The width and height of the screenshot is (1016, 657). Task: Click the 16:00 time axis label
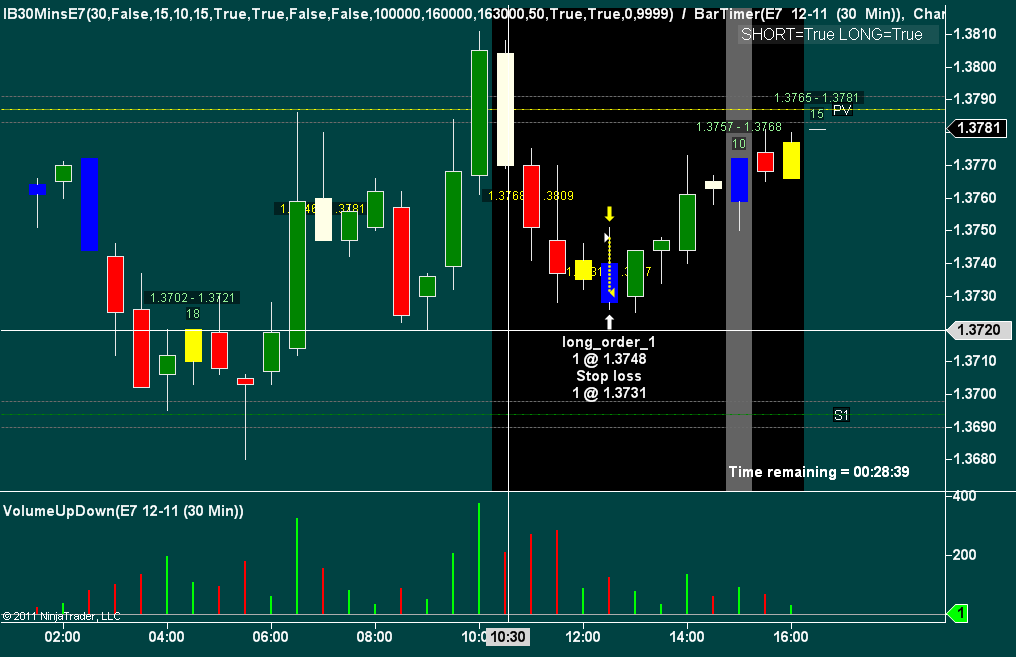click(x=791, y=637)
